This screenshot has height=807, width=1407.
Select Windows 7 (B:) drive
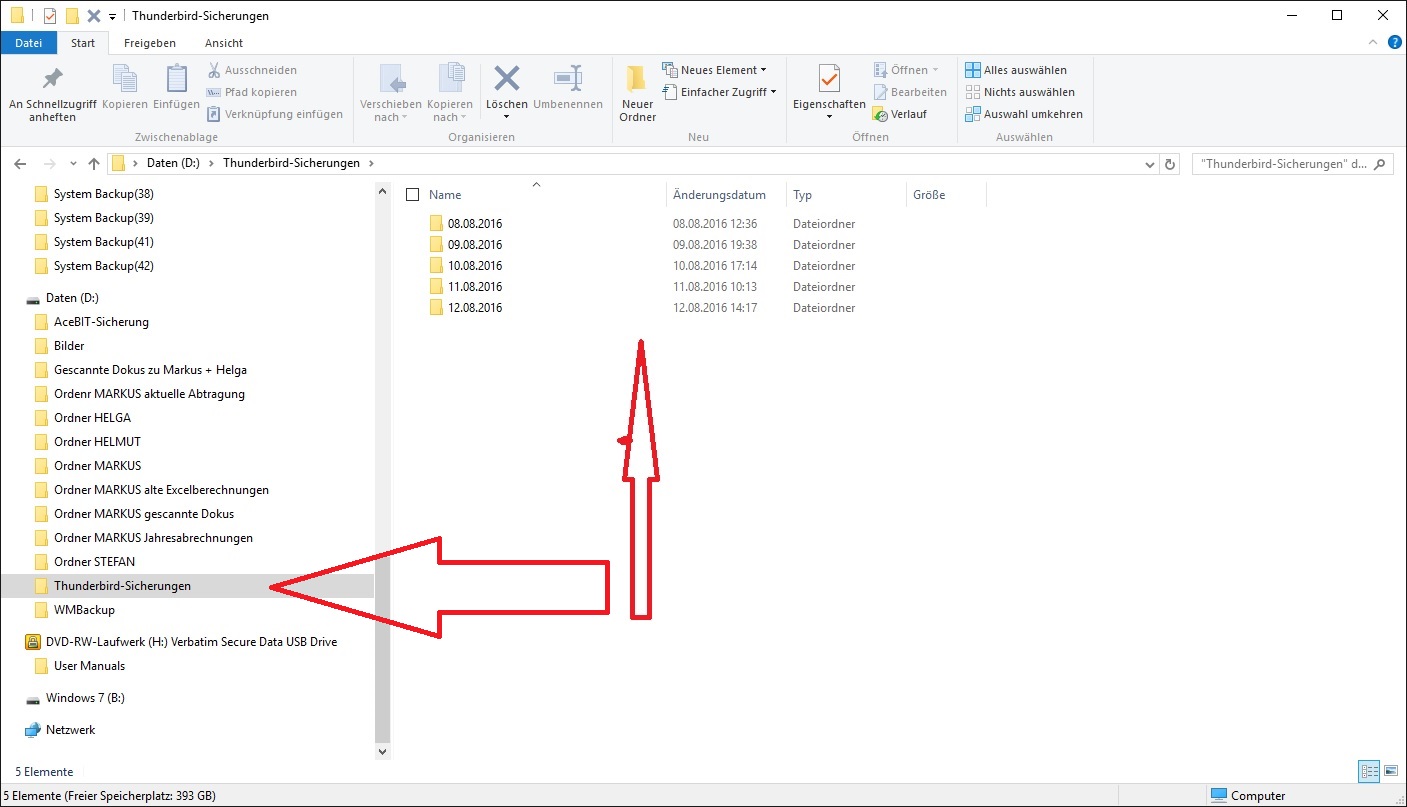pyautogui.click(x=85, y=698)
